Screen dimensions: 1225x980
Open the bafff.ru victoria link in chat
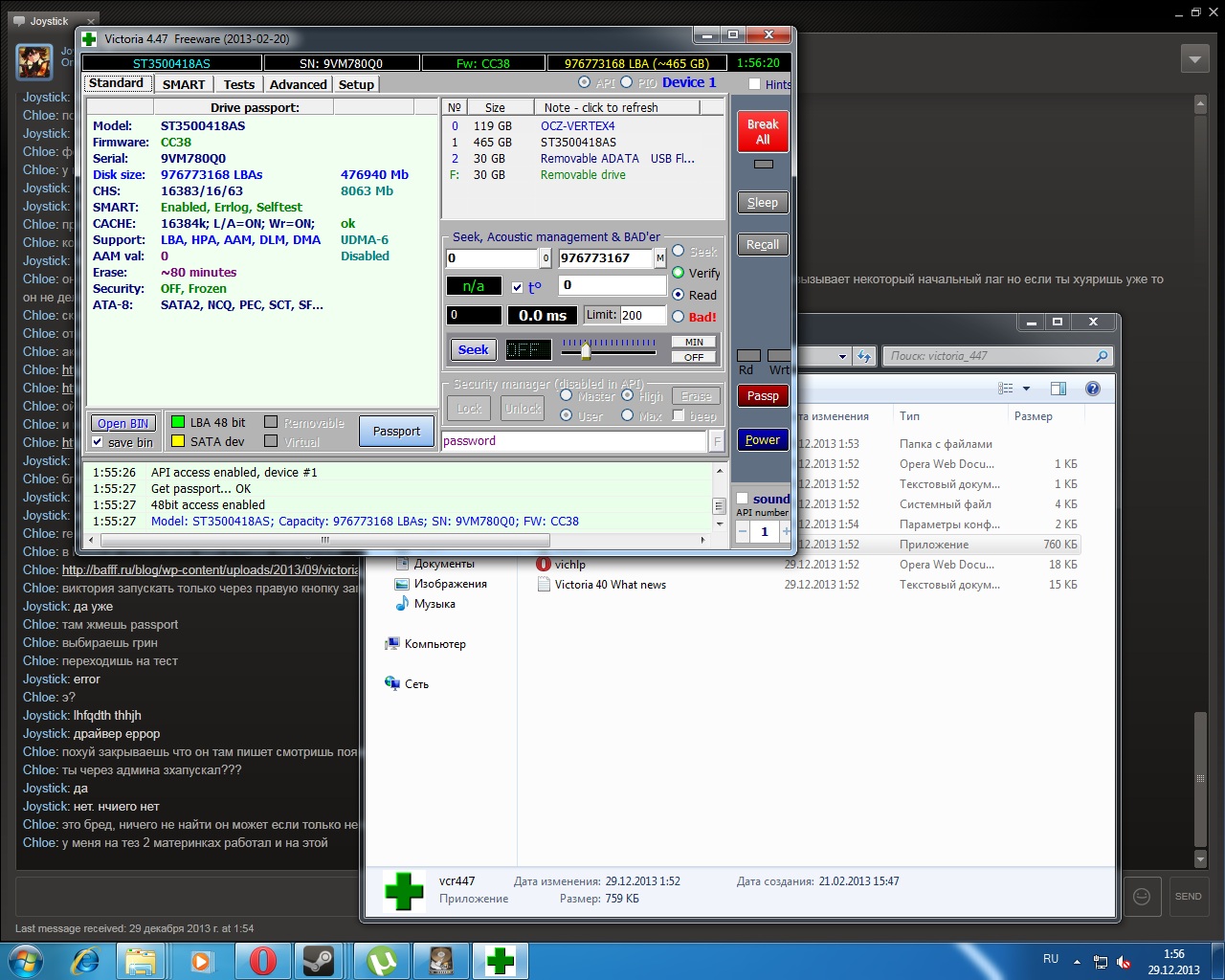tap(211, 569)
